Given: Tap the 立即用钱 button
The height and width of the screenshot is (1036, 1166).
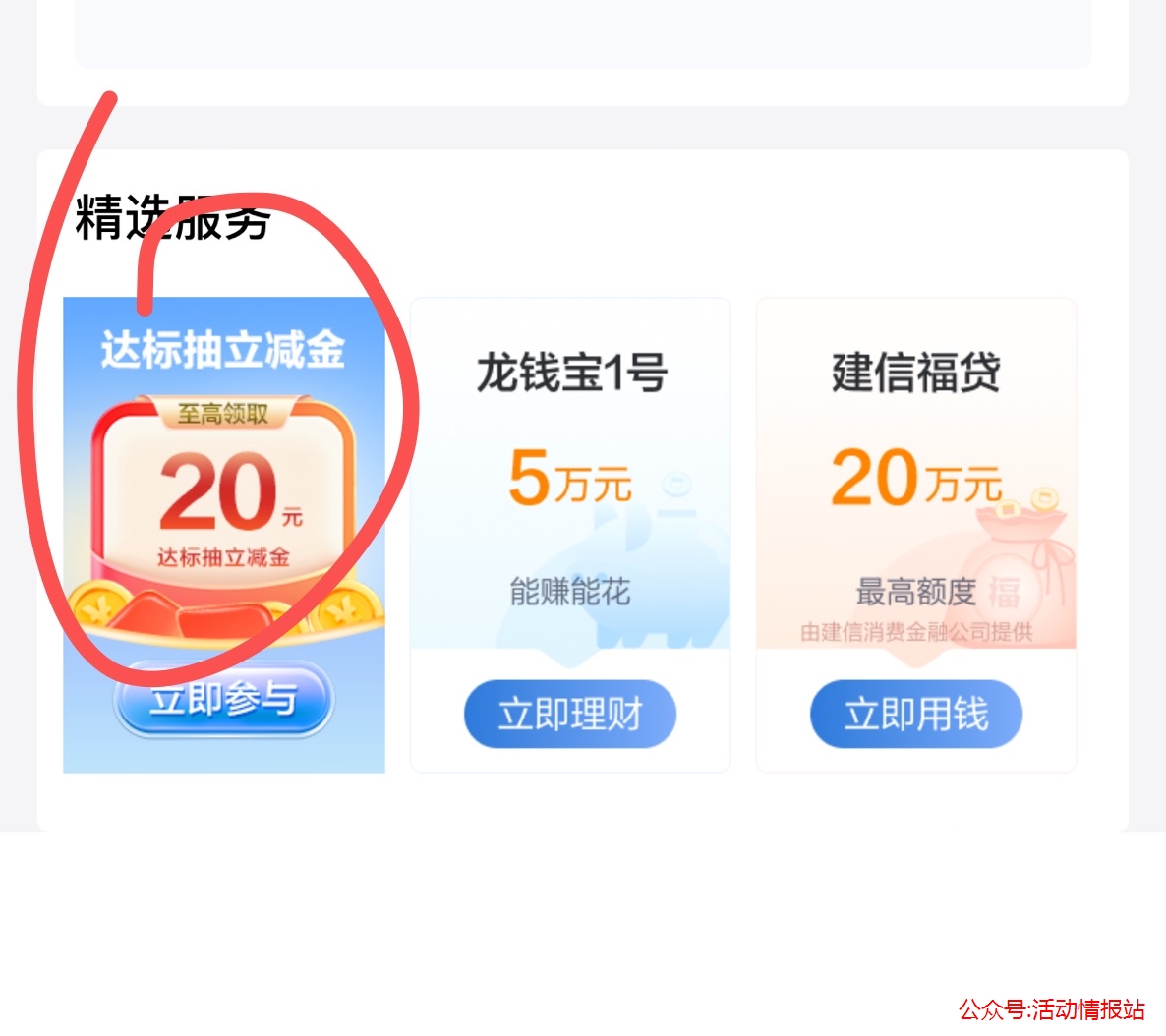Looking at the screenshot, I should (x=916, y=714).
